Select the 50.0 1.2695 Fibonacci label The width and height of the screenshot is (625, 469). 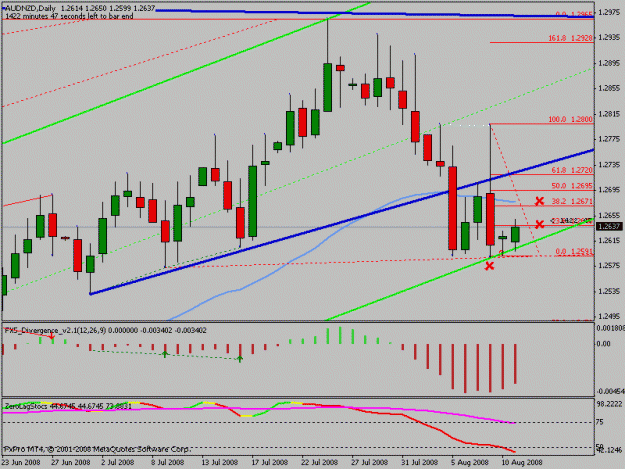pos(572,186)
